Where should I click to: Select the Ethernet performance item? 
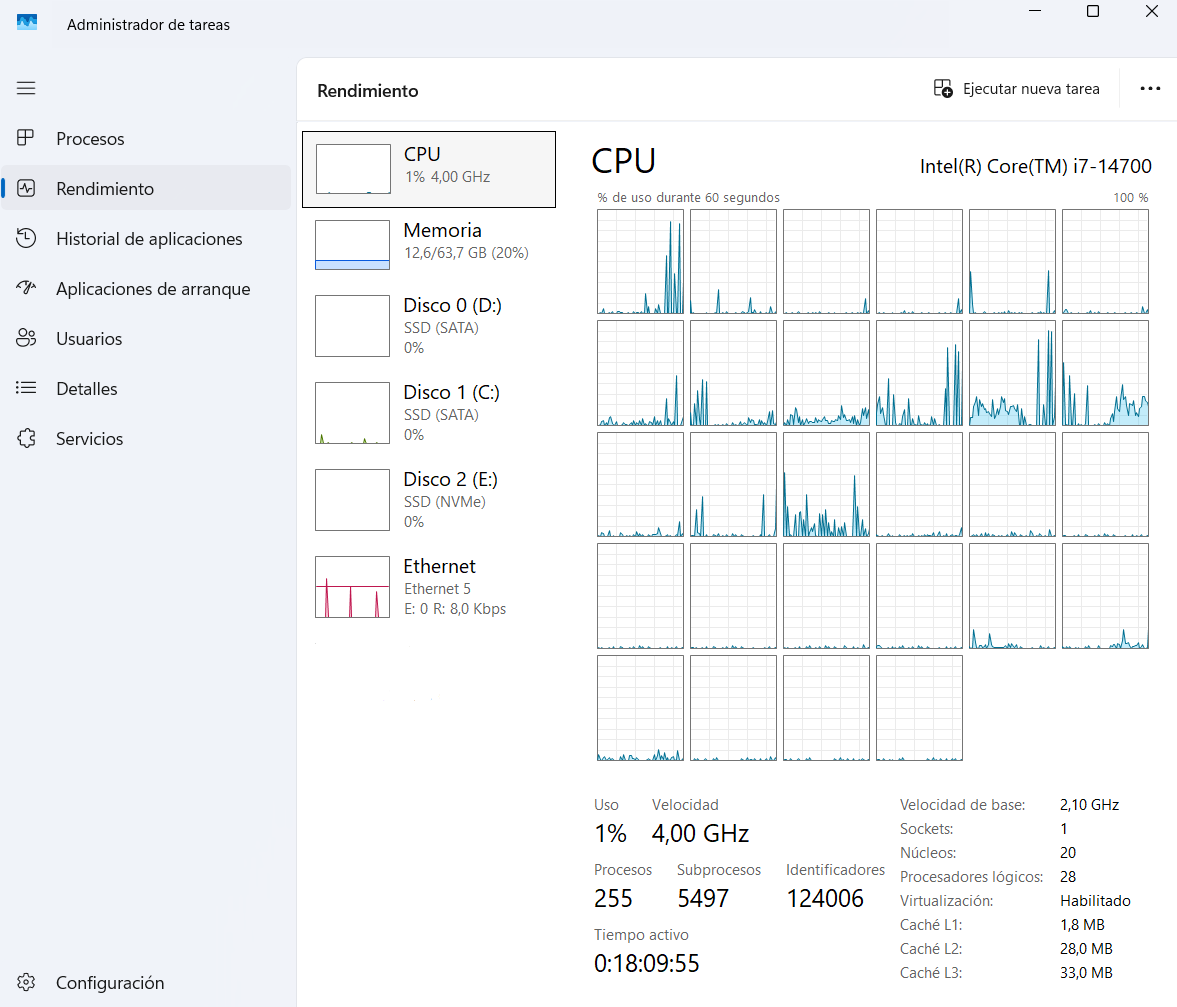(429, 587)
